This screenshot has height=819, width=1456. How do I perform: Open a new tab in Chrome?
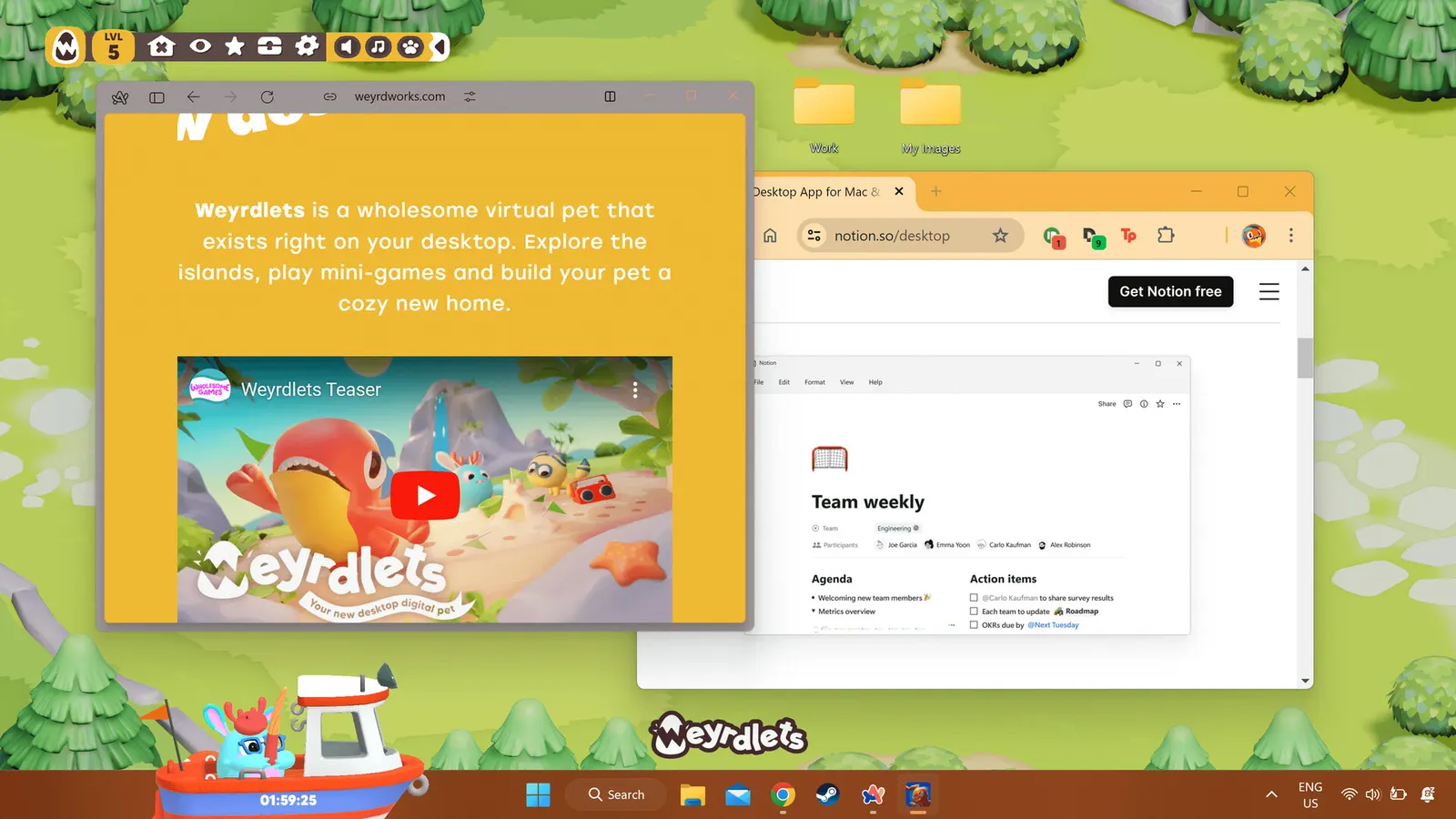coord(936,192)
